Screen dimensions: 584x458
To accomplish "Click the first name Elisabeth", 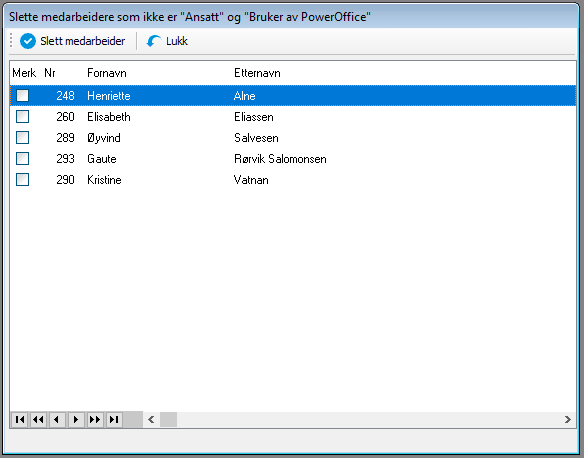I will coord(109,117).
